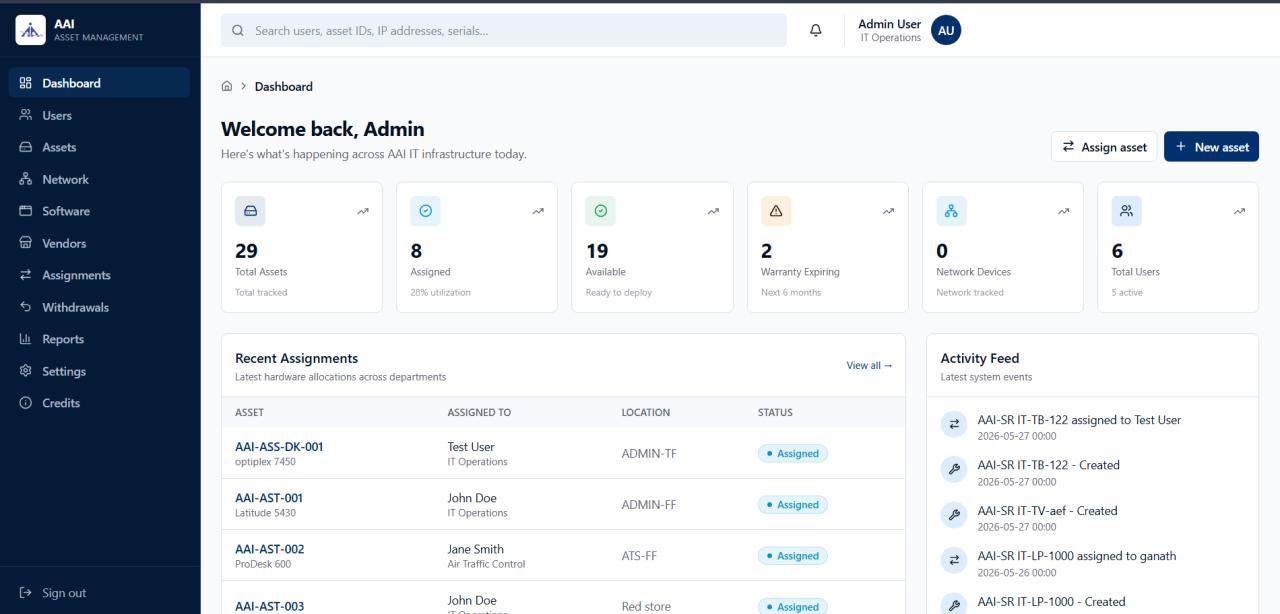The image size is (1280, 614).
Task: Click Users icon in sidebar
Action: click(x=26, y=115)
